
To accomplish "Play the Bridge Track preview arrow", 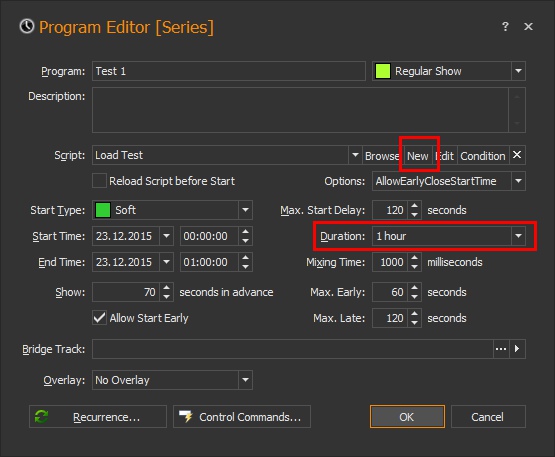I will 517,349.
